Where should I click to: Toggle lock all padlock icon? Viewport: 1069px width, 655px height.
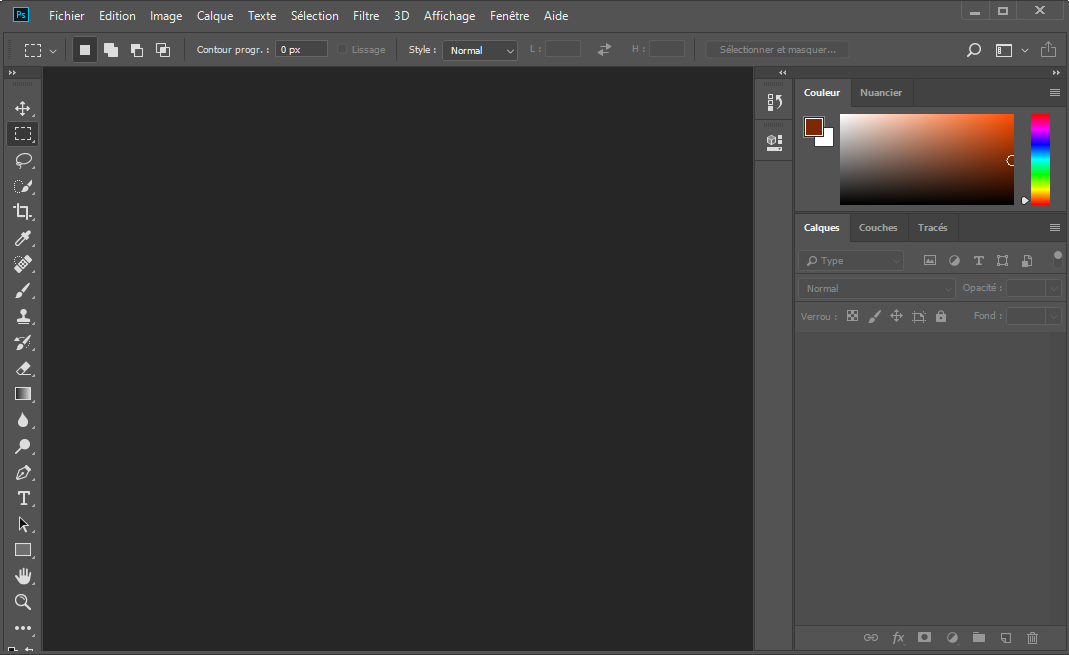pyautogui.click(x=941, y=316)
